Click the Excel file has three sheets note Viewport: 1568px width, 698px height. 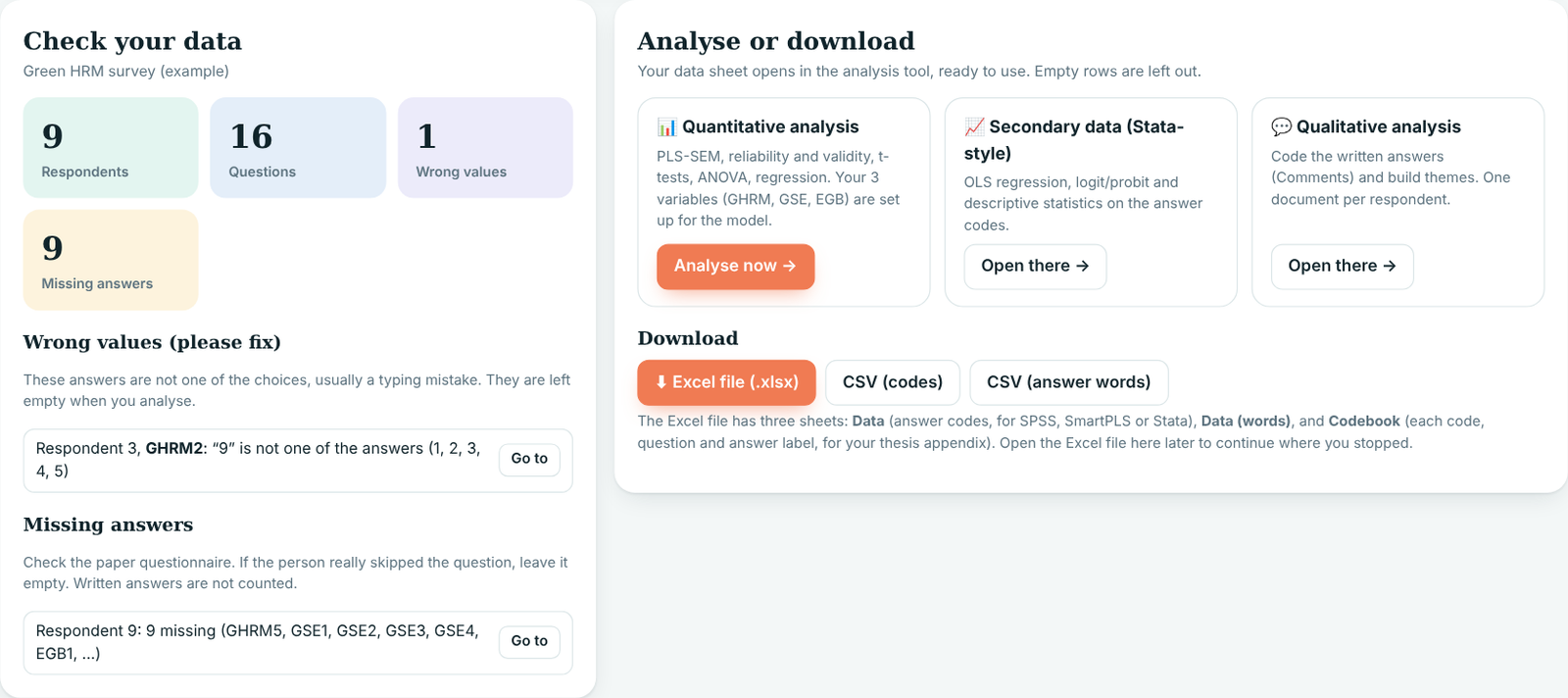(x=1061, y=432)
